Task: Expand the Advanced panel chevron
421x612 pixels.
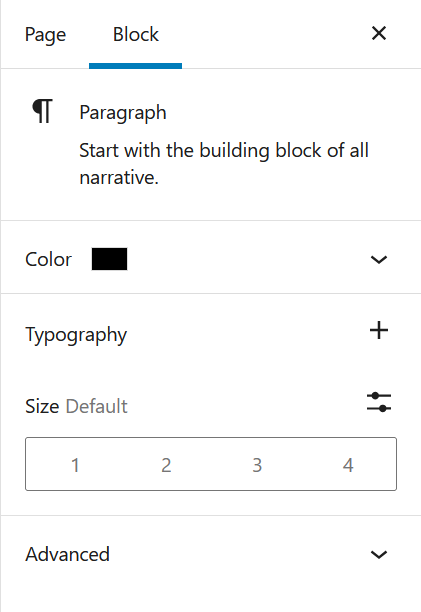Action: tap(379, 555)
